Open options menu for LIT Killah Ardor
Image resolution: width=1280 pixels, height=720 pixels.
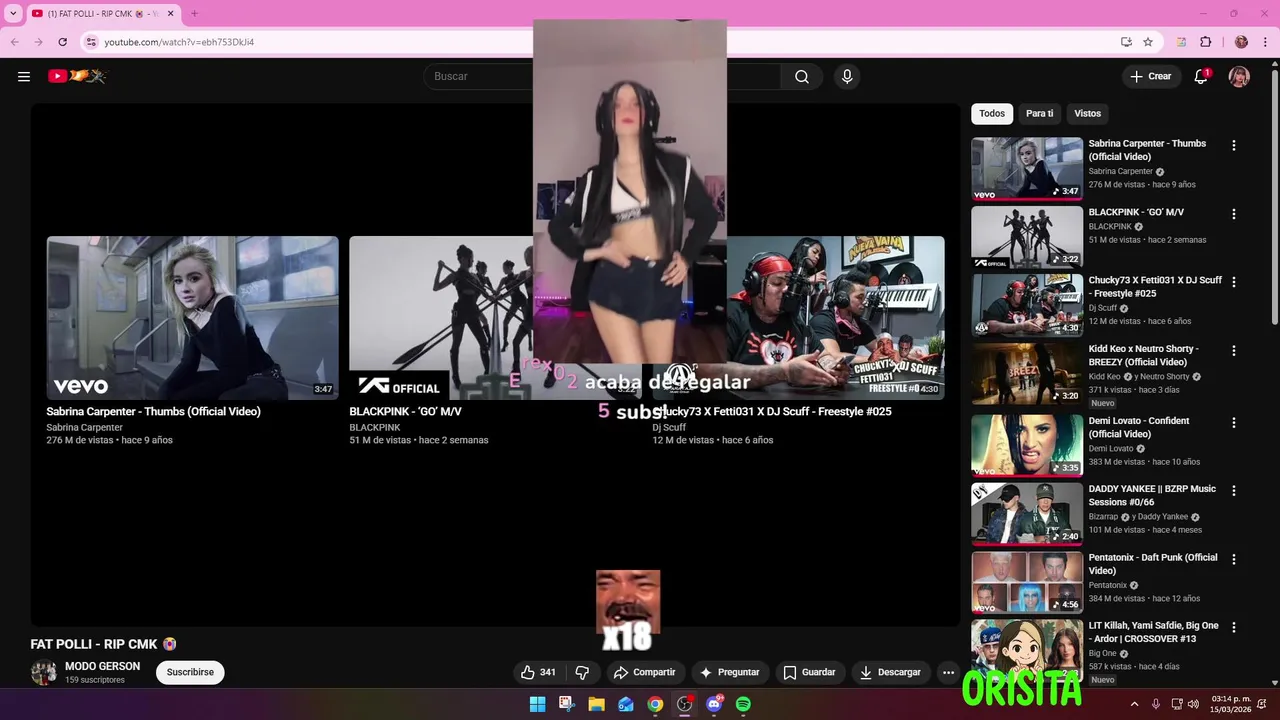coord(1233,627)
